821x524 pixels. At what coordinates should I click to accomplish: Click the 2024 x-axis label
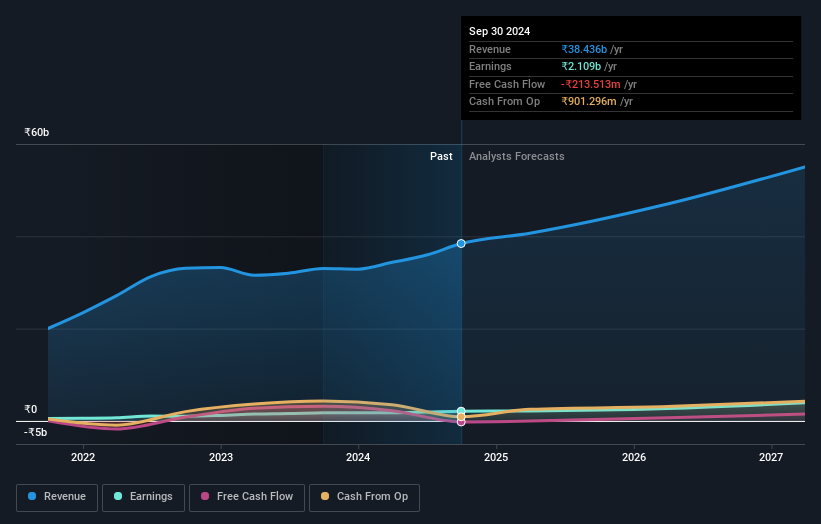point(358,458)
